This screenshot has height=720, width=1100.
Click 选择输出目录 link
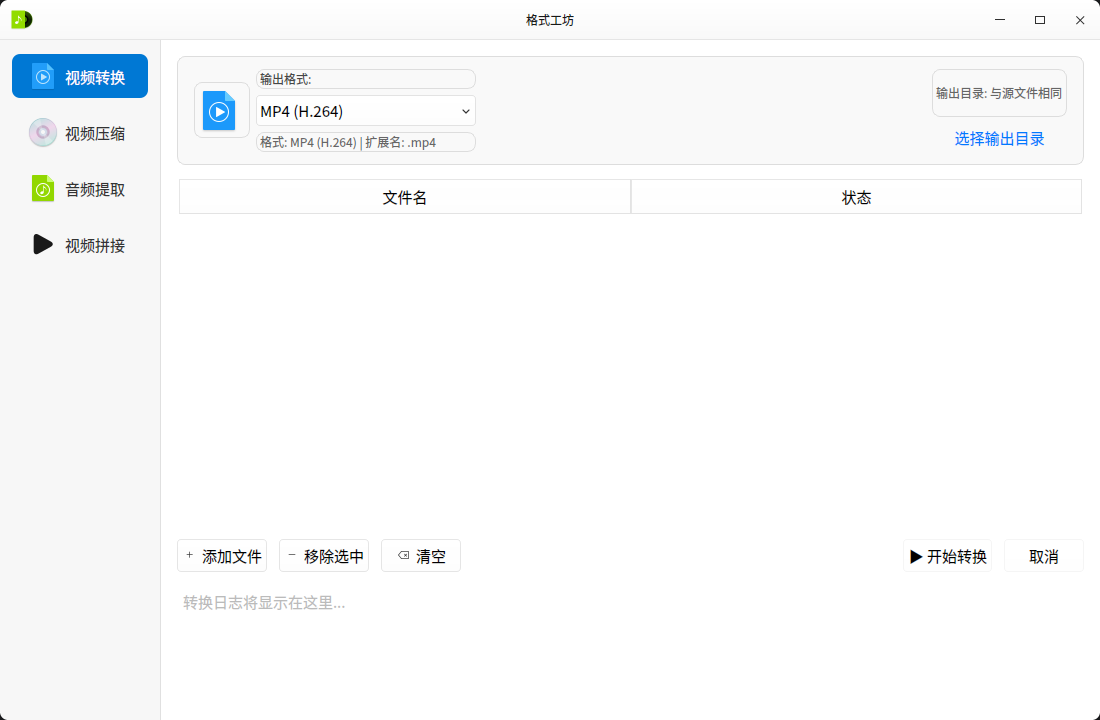(x=999, y=139)
